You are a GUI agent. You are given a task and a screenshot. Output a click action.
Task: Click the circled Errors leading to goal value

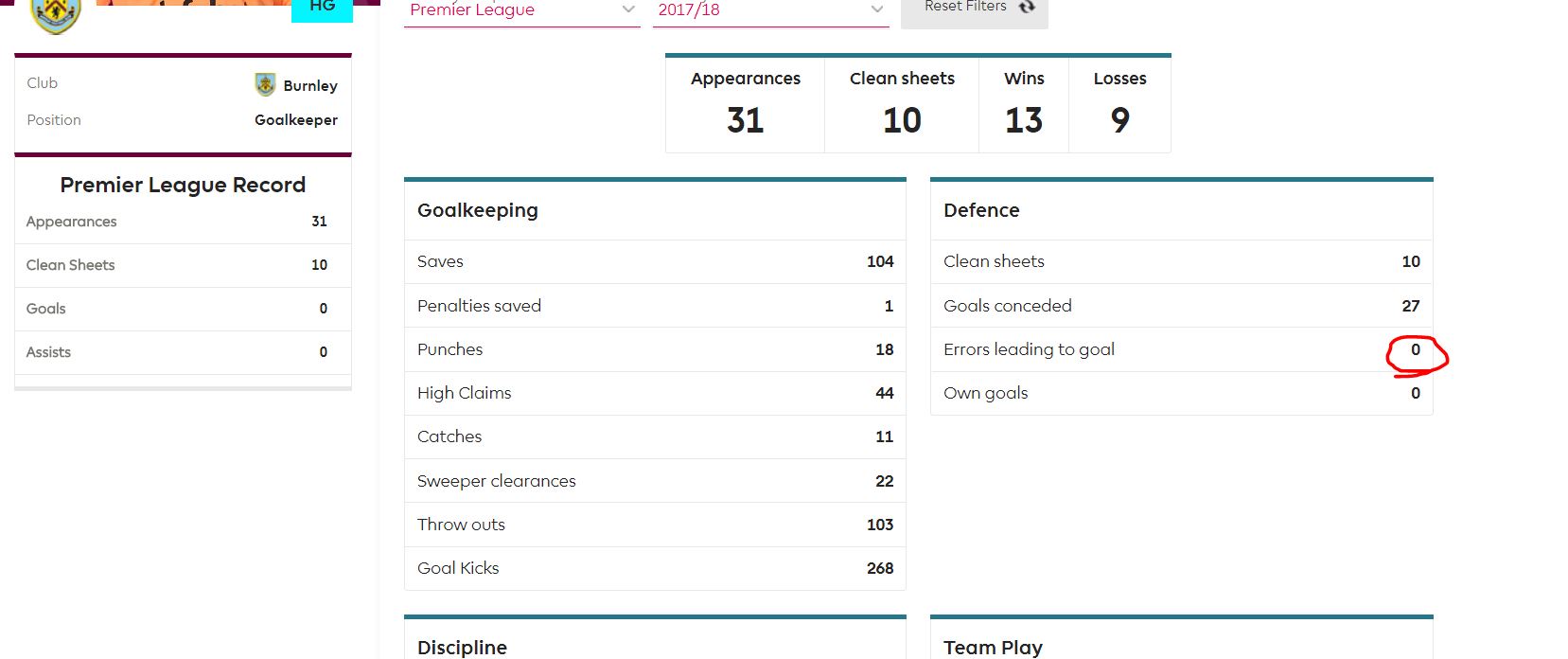(1416, 349)
